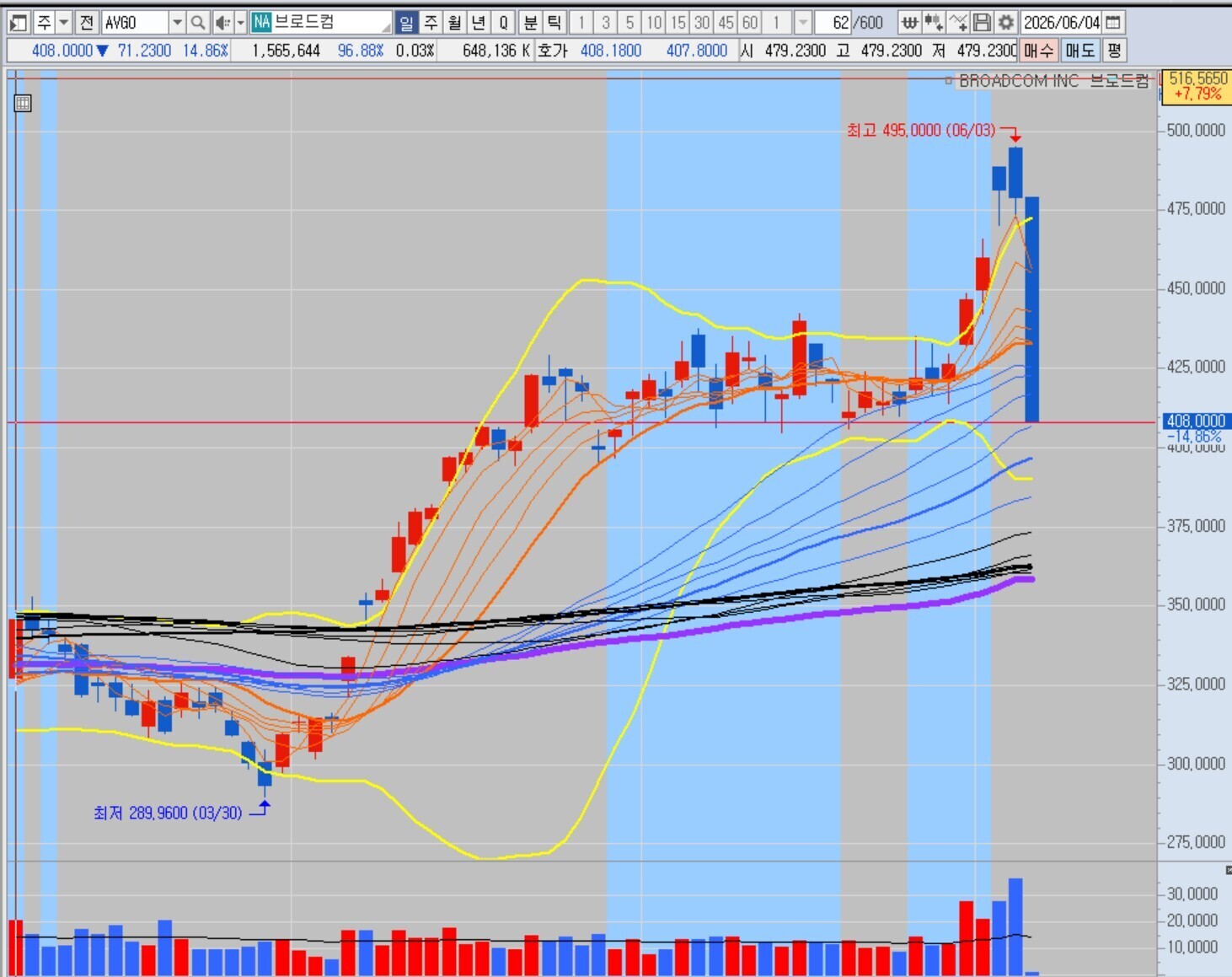Screen dimensions: 1232x977
Task: Save chart with the floppy disk icon
Action: point(982,23)
